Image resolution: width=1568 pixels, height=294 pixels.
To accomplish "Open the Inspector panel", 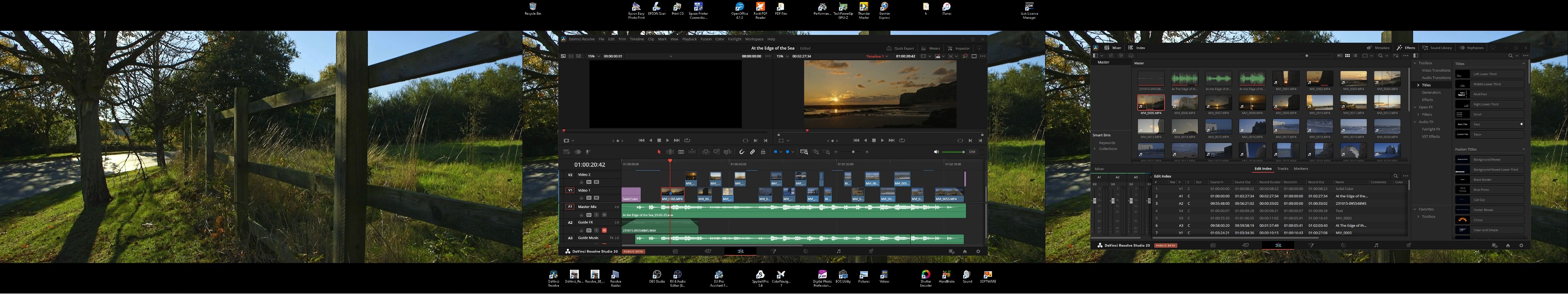I will 959,49.
